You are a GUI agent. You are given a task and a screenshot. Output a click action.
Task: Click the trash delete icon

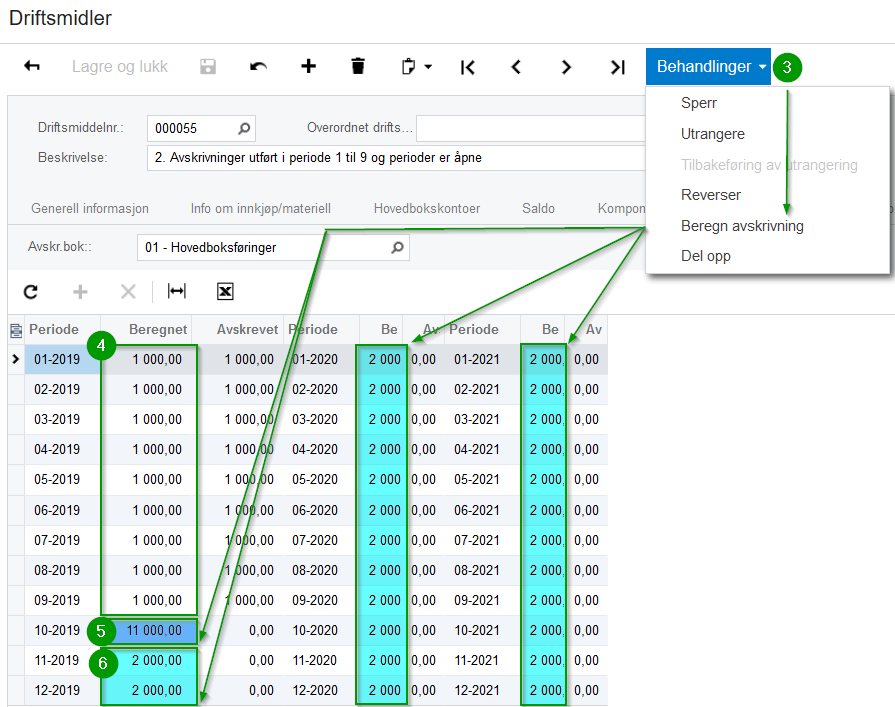pos(358,66)
